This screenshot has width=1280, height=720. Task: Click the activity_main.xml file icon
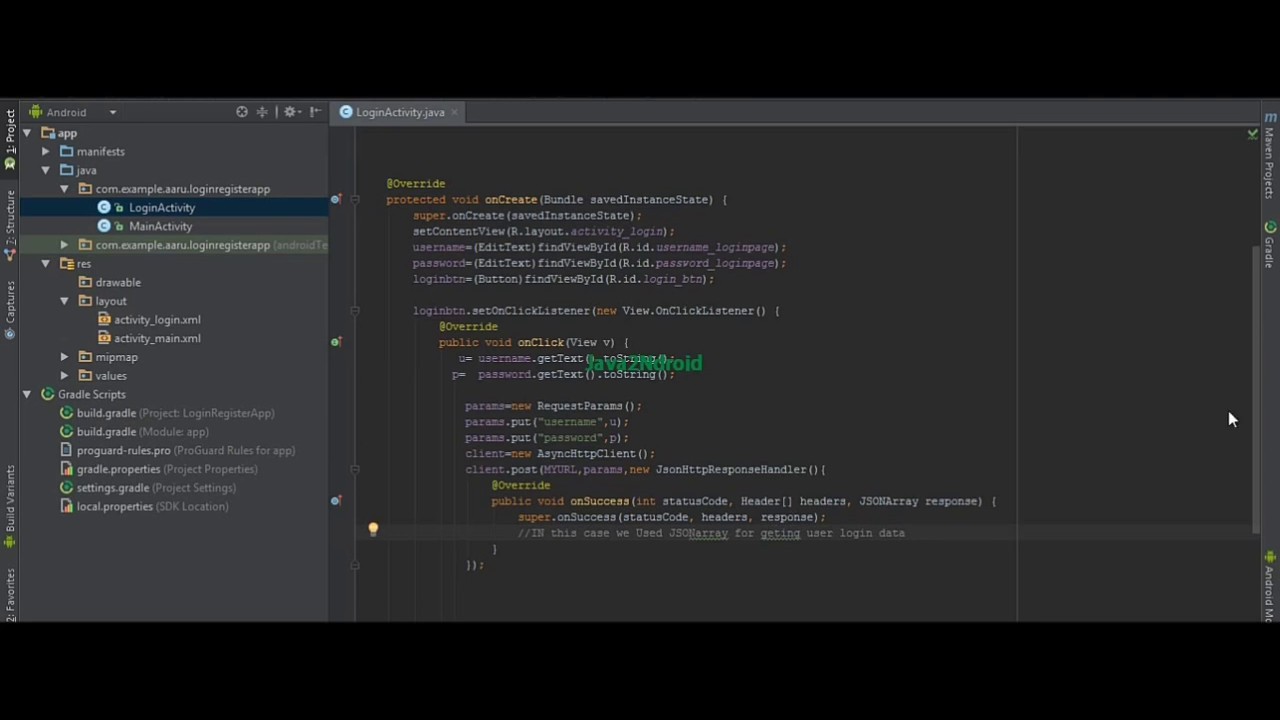tap(104, 338)
